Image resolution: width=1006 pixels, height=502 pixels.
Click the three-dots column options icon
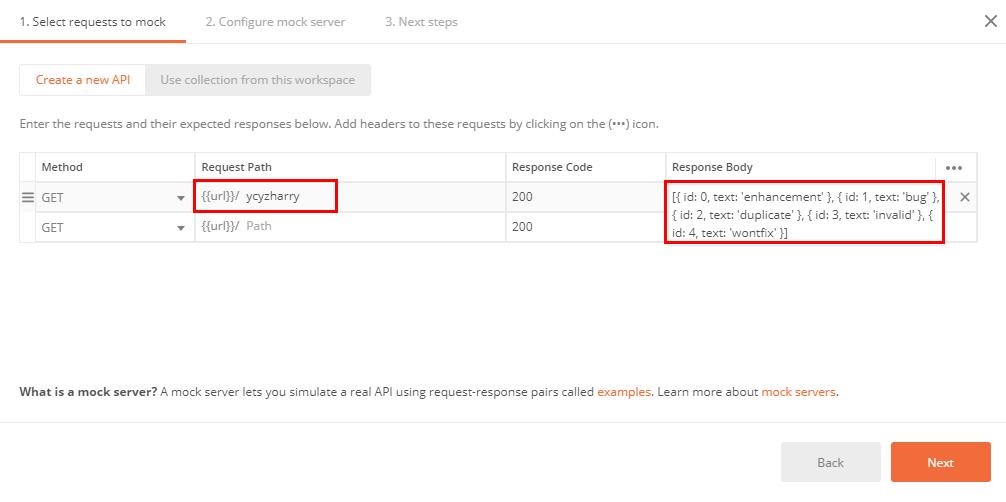click(953, 168)
